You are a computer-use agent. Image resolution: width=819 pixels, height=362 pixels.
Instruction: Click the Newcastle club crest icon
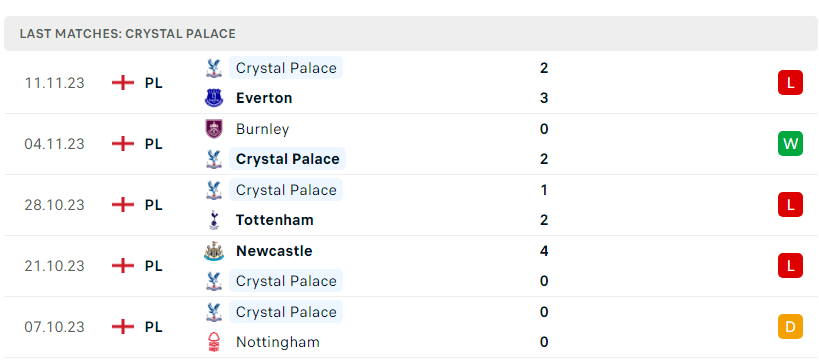[214, 251]
